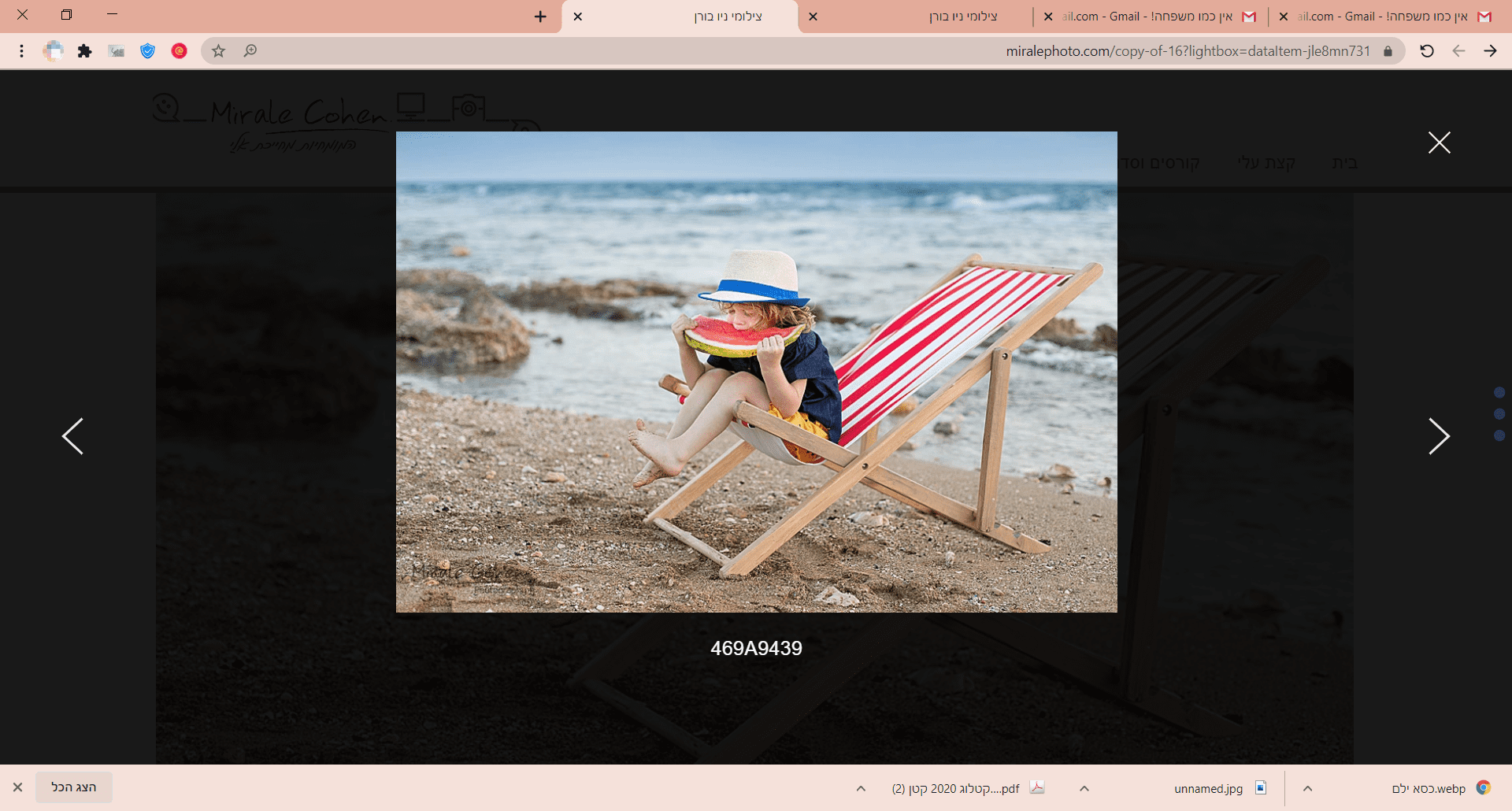Viewport: 1512px width, 811px height.
Task: Bookmark this page with the star icon
Action: point(219,51)
